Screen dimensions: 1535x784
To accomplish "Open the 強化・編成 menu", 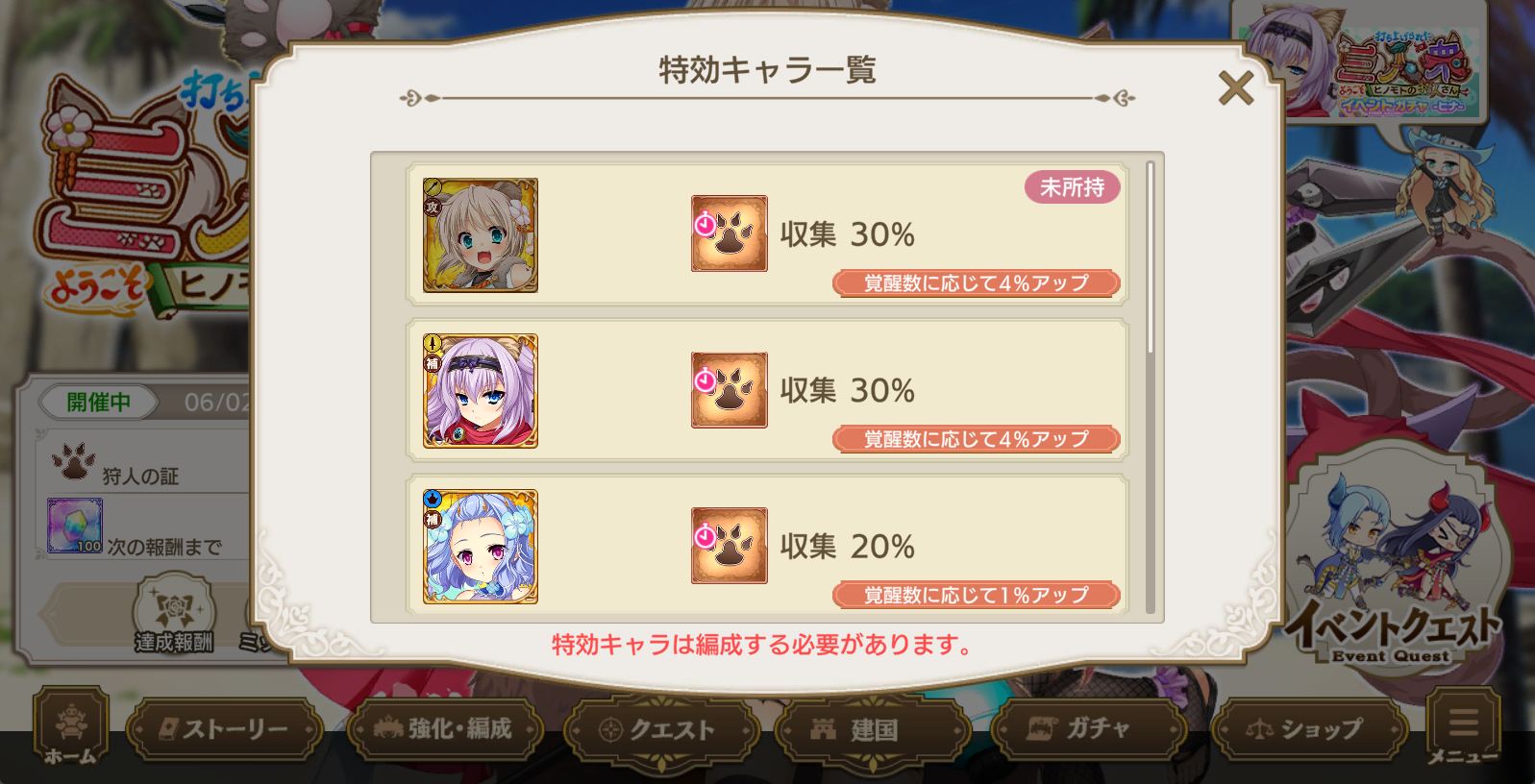I will (x=443, y=729).
